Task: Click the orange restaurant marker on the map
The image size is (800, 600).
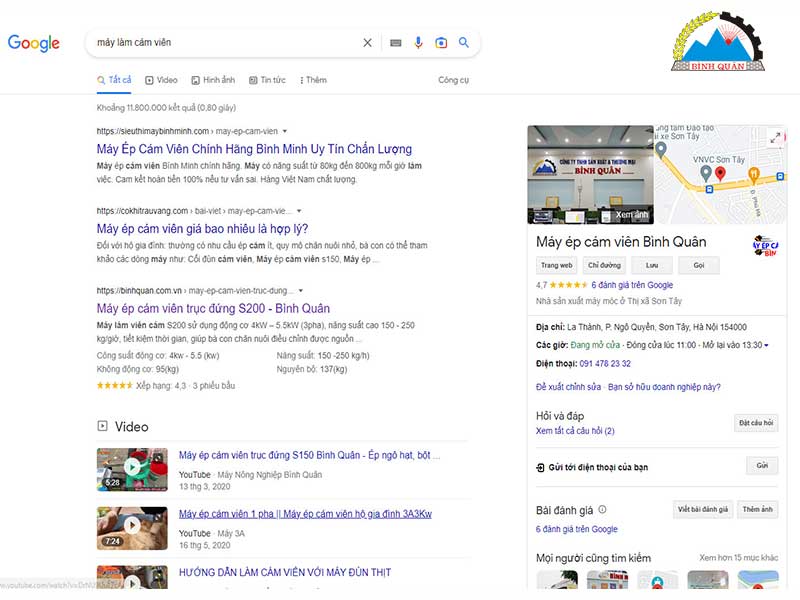Action: click(x=753, y=175)
